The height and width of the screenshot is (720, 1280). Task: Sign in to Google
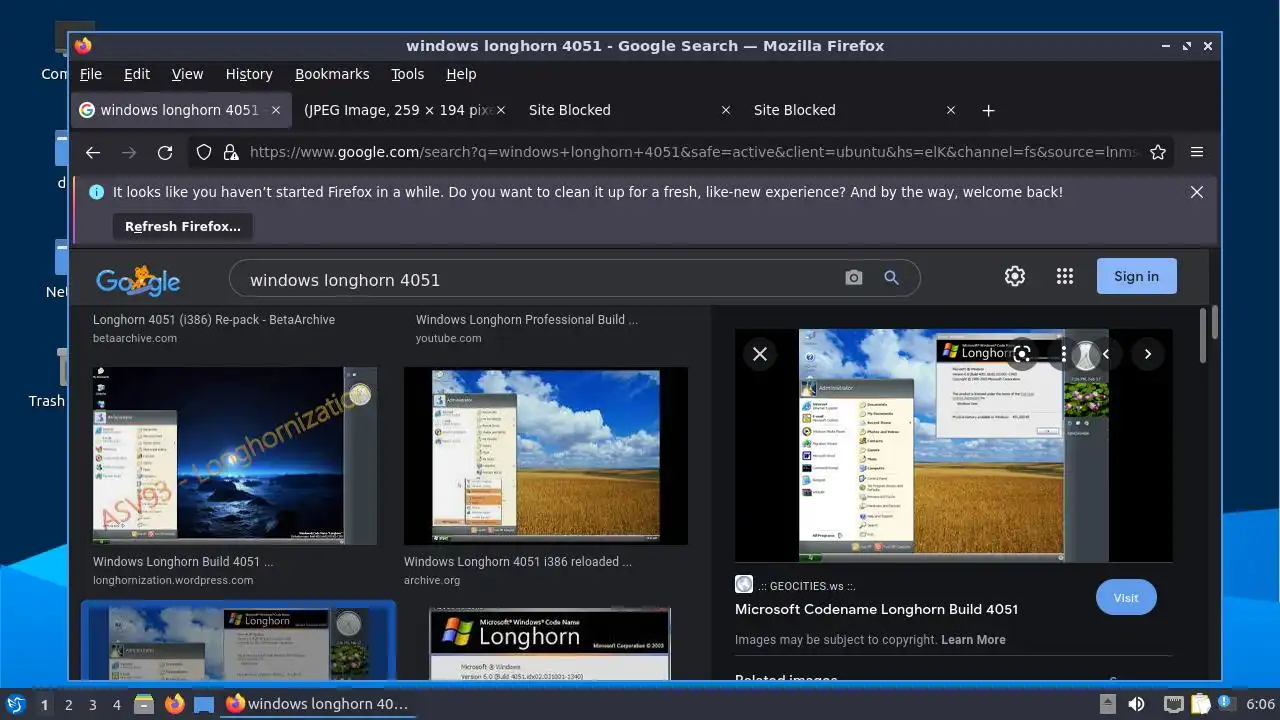[1136, 276]
